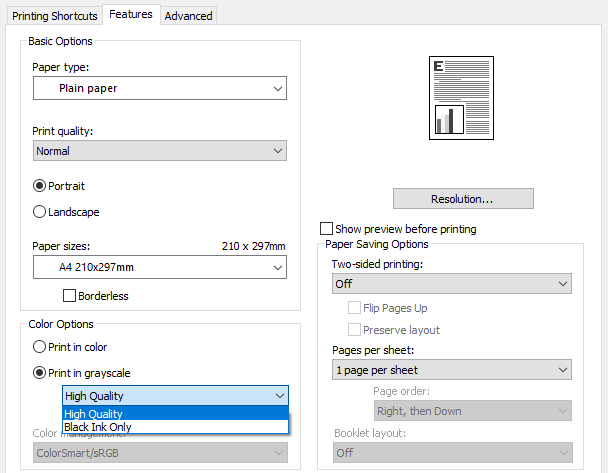The image size is (608, 473).
Task: Select the Features tab
Action: [131, 14]
